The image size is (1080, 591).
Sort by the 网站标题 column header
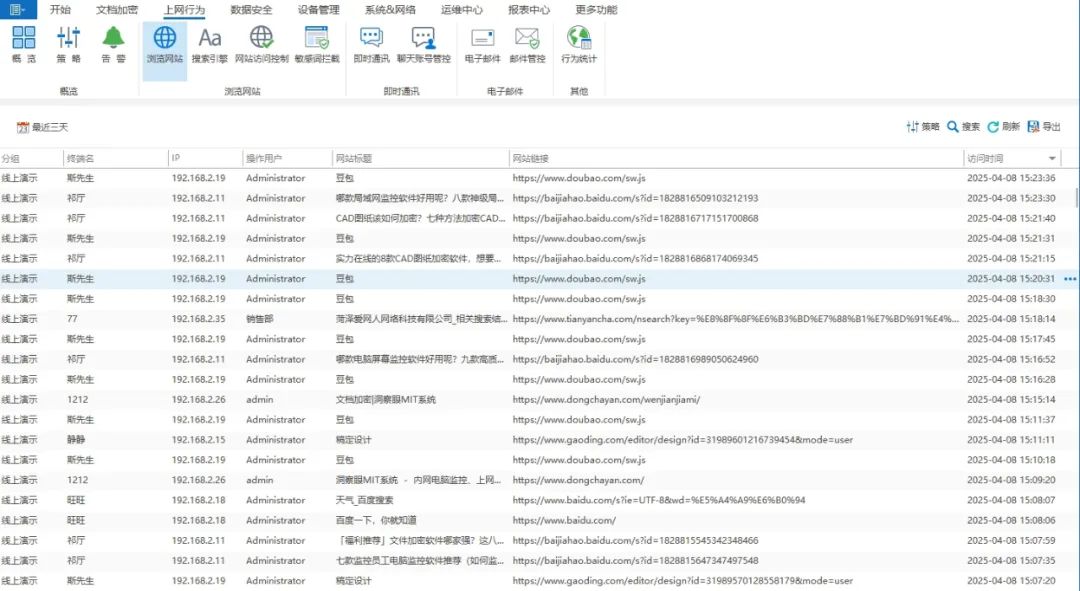coord(421,158)
